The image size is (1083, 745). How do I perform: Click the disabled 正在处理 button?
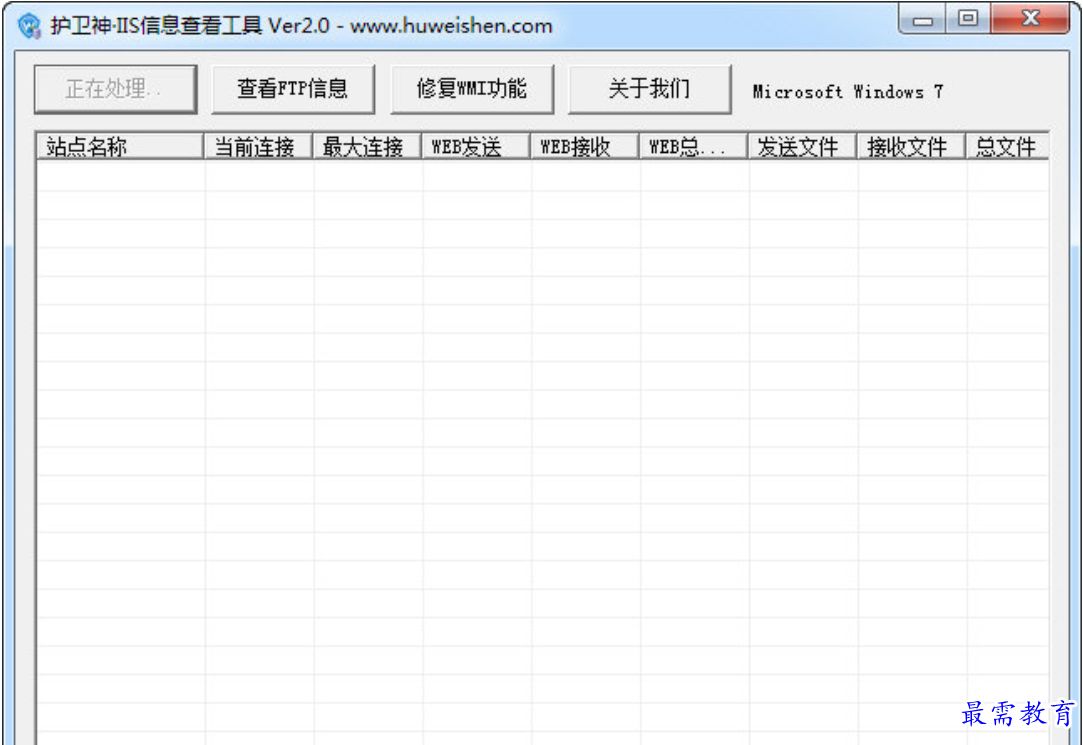point(115,88)
